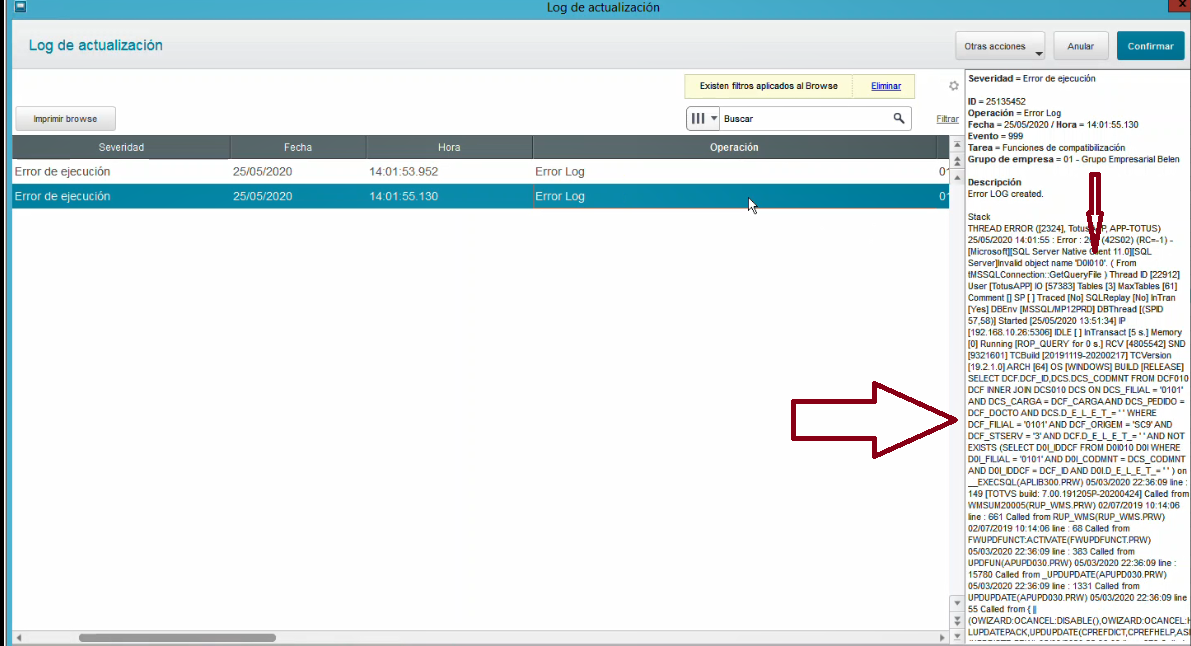1191x646 pixels.
Task: Click the horizontal scrollbar thumb
Action: tap(177, 638)
